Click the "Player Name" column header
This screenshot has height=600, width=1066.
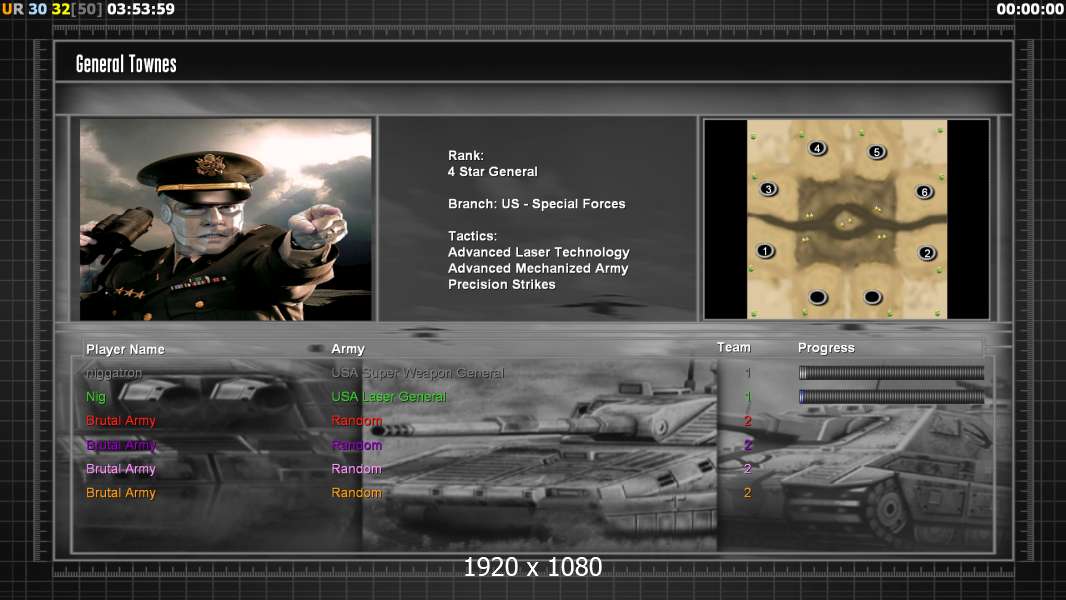tap(125, 349)
